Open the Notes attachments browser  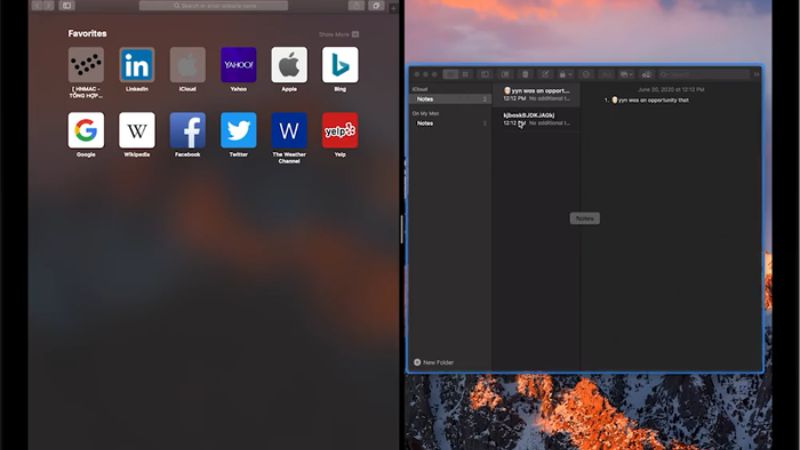coord(505,74)
